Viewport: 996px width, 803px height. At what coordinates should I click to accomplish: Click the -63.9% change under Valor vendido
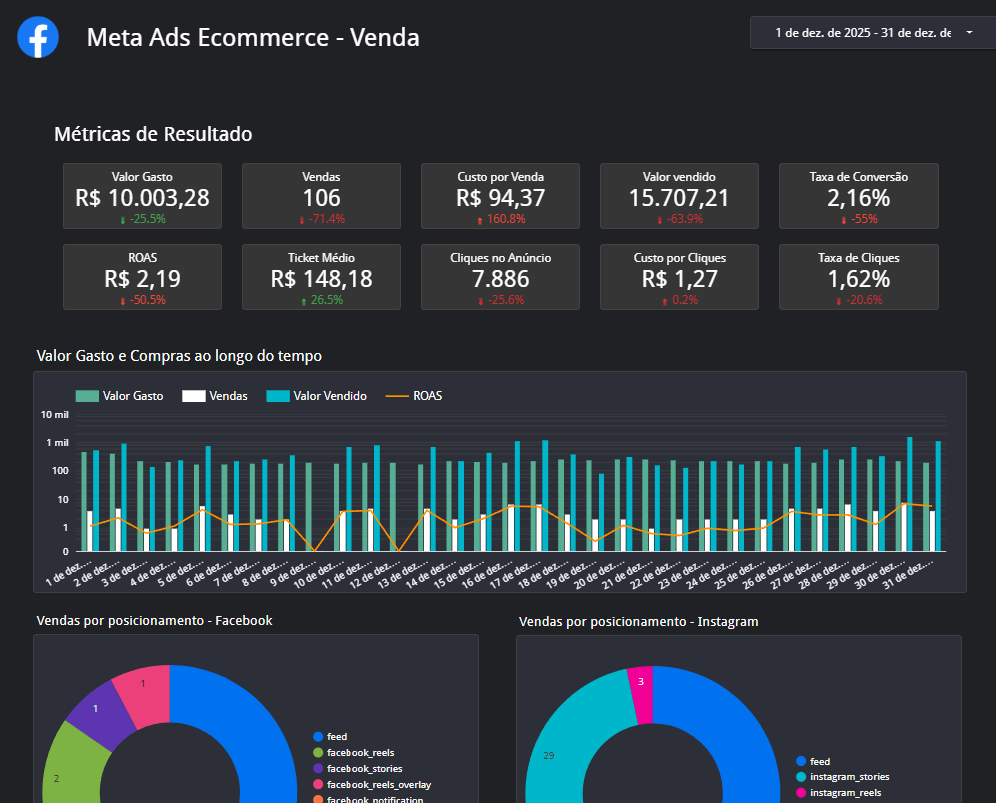(680, 219)
